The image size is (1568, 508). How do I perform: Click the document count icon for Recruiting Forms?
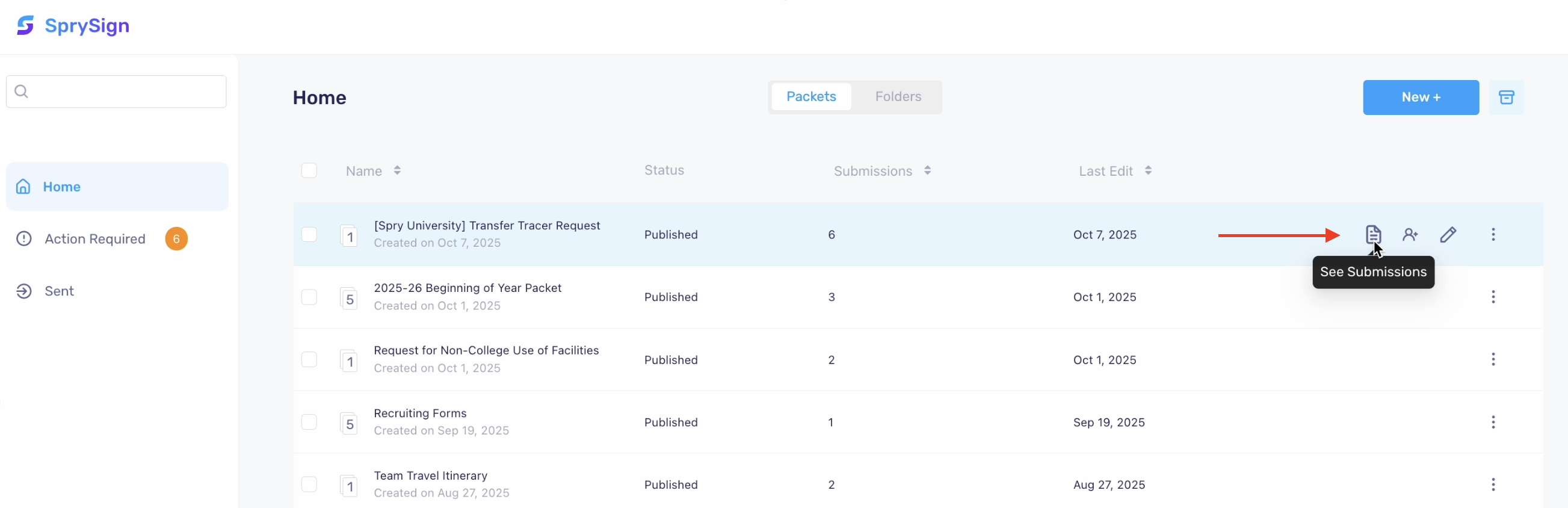pyautogui.click(x=349, y=423)
